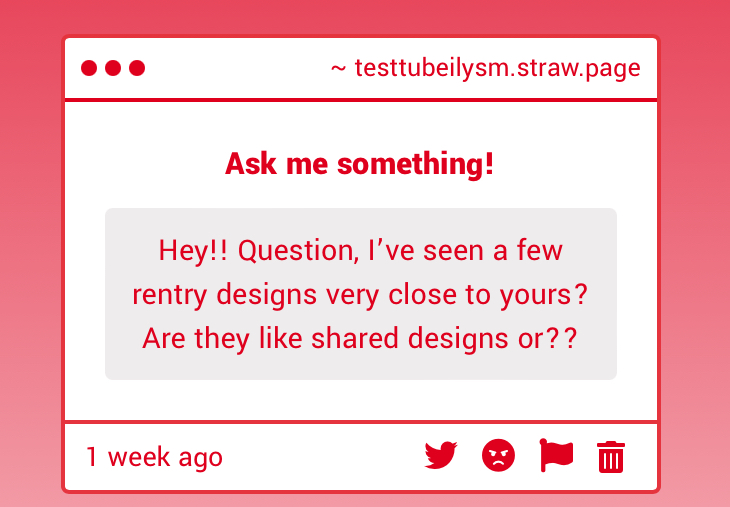Click the "rentry designs very close" line

[360, 294]
